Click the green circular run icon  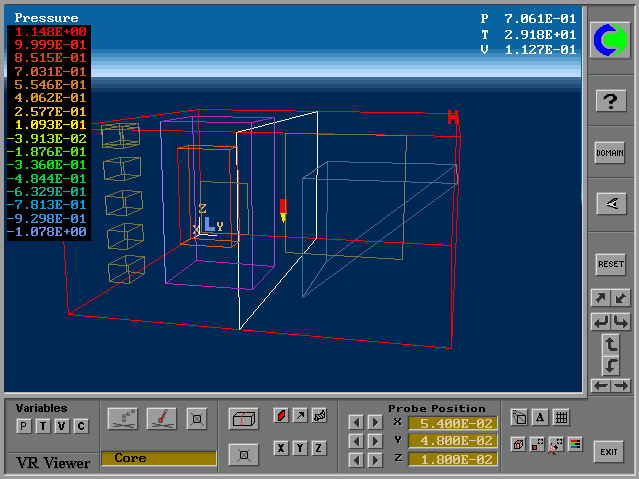pos(610,40)
